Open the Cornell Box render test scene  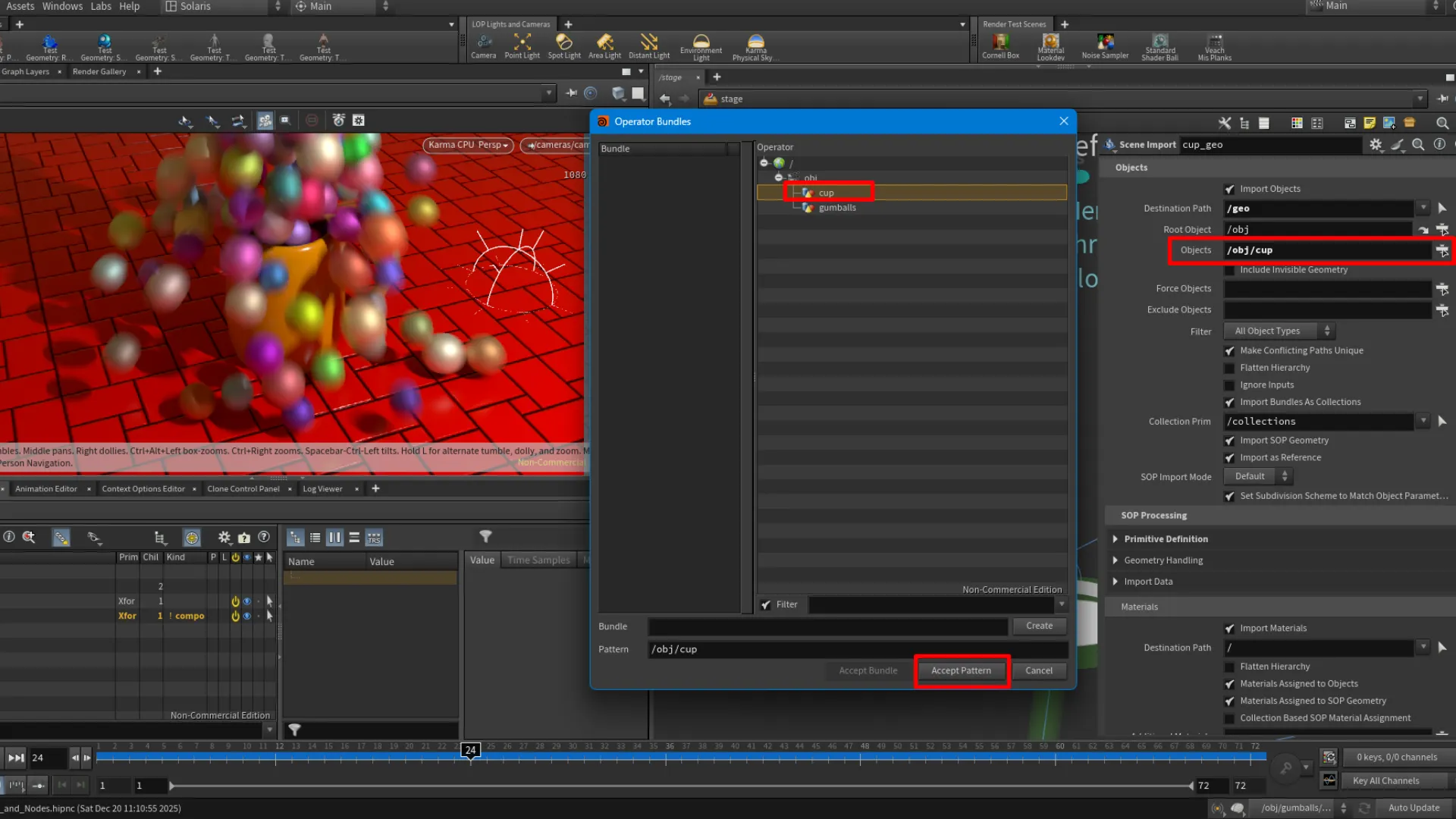1000,45
